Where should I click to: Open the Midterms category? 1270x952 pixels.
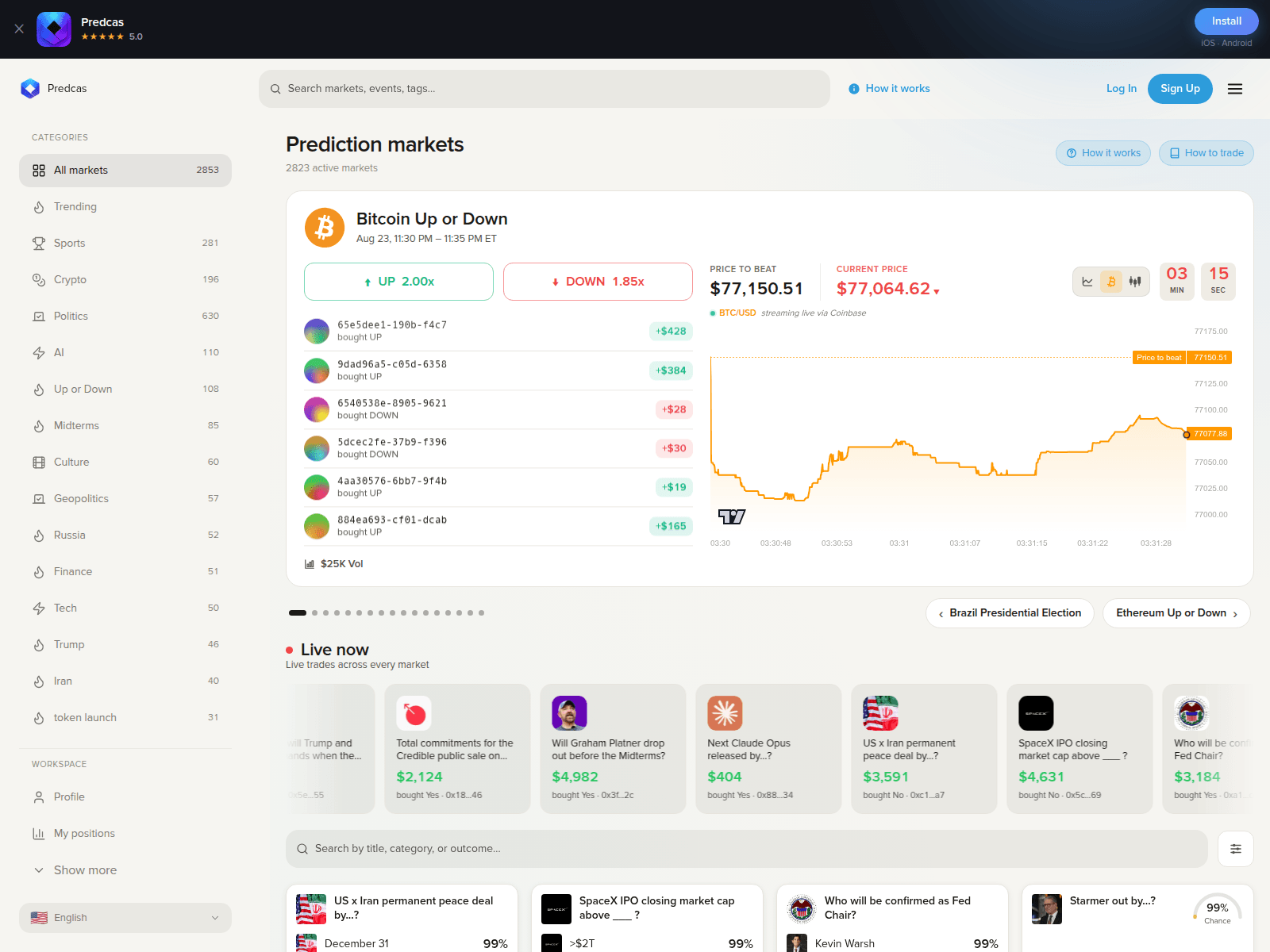[125, 426]
